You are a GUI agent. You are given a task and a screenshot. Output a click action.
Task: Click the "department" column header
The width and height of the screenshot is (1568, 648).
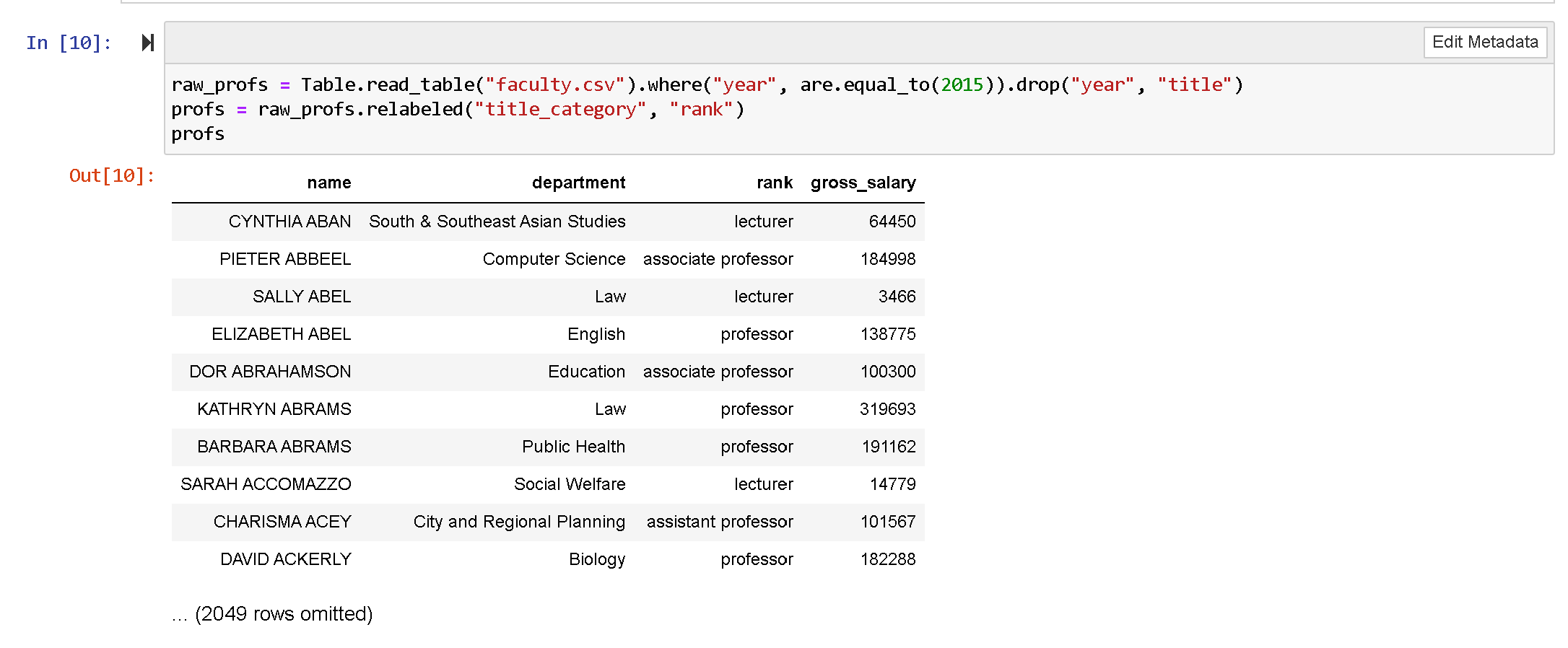pos(578,183)
